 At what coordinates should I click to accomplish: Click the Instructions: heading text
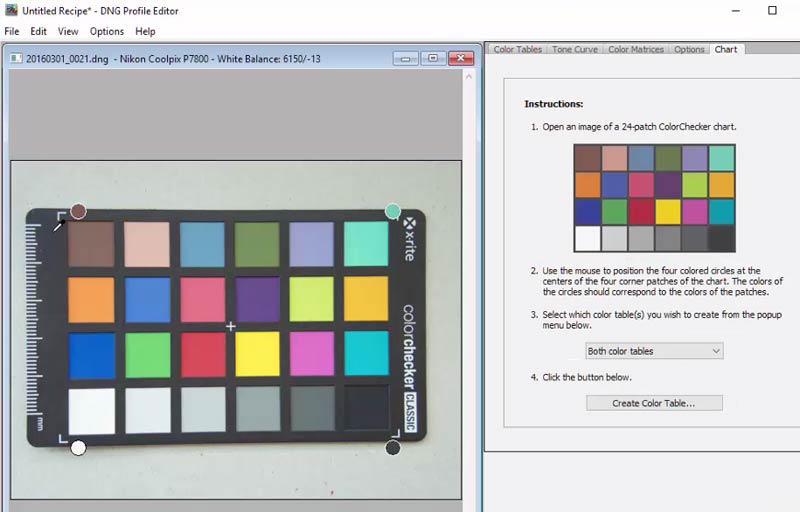pos(554,104)
